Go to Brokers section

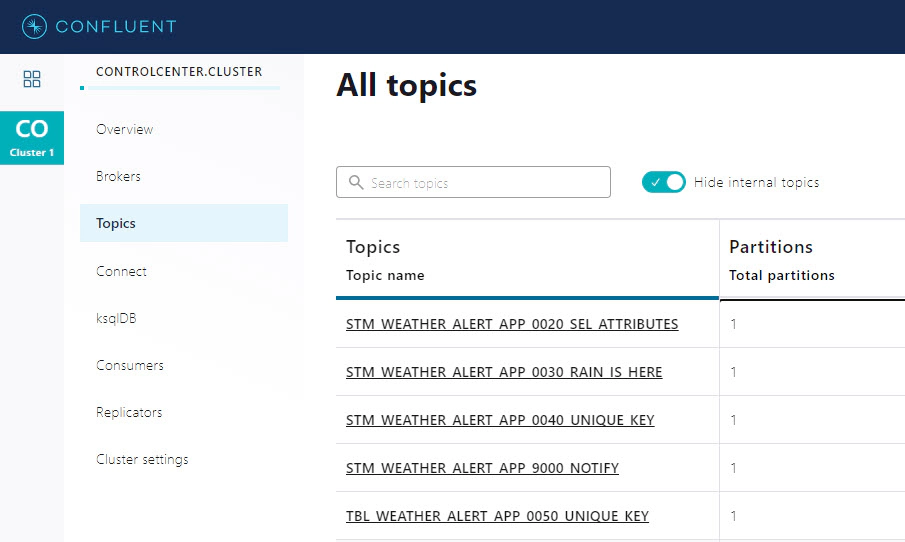pos(118,176)
